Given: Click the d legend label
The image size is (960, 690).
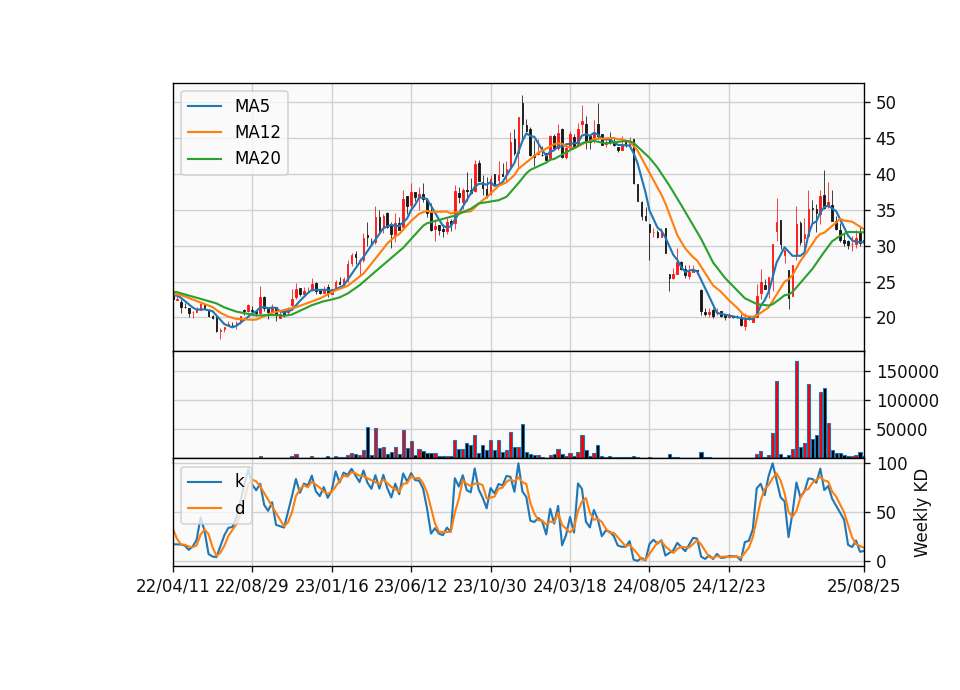Looking at the screenshot, I should (x=240, y=508).
